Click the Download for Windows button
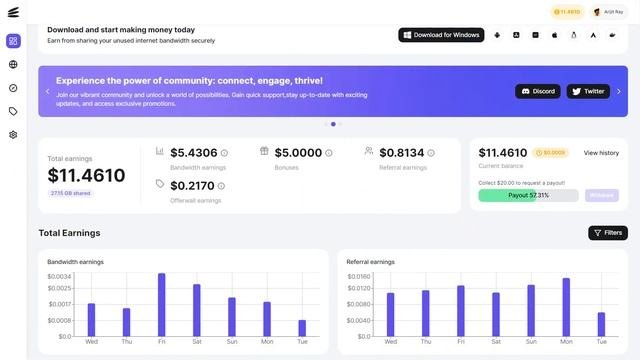640x360 pixels. (x=441, y=35)
